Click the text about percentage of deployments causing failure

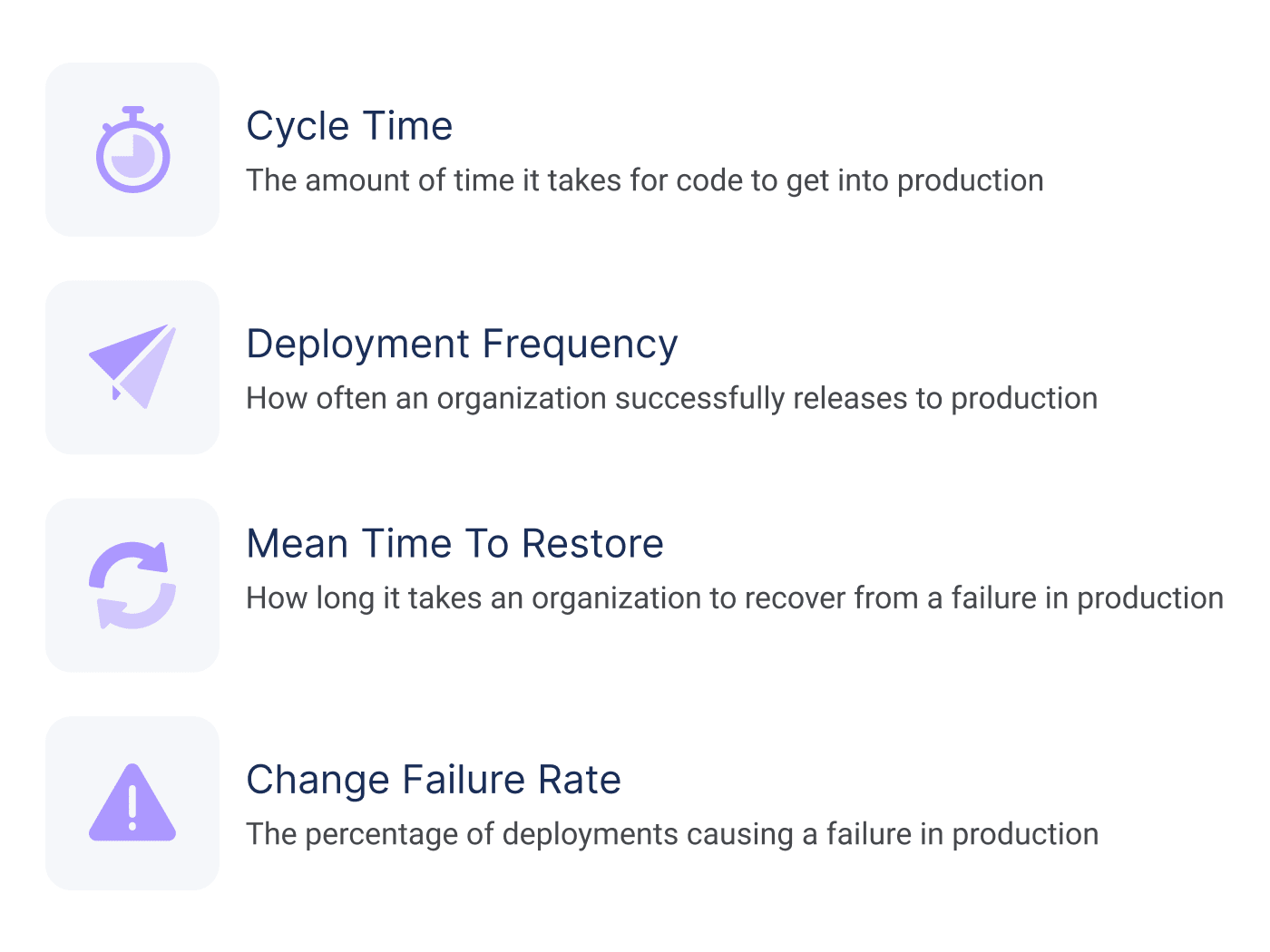[672, 834]
